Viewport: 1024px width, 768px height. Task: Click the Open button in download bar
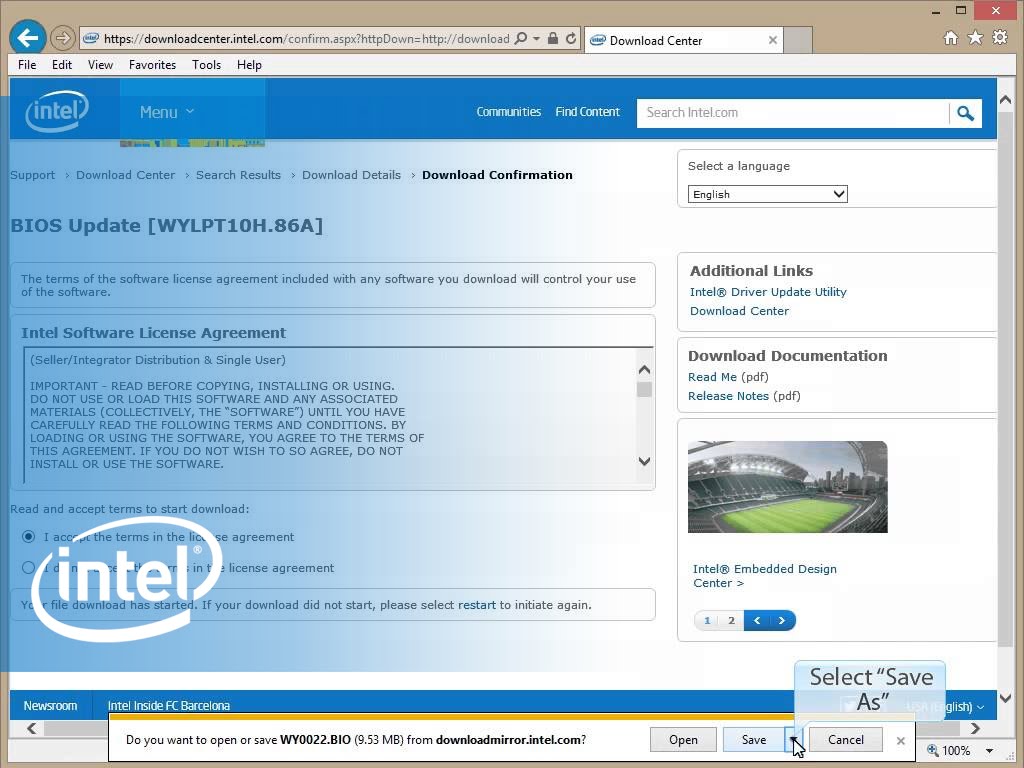click(x=683, y=740)
